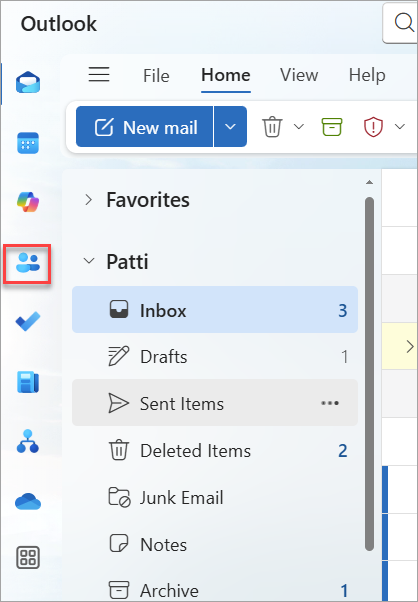Open the Calendar app icon
Image resolution: width=418 pixels, height=602 pixels.
28,143
